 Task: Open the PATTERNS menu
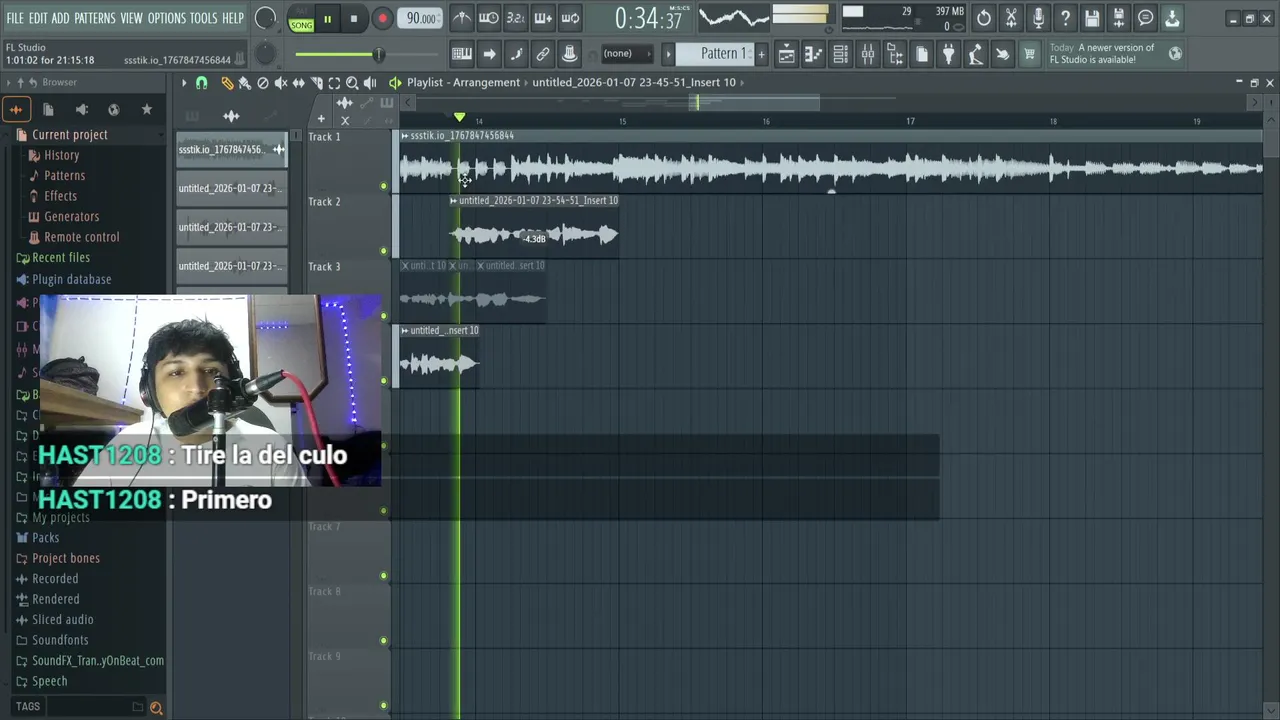(95, 19)
